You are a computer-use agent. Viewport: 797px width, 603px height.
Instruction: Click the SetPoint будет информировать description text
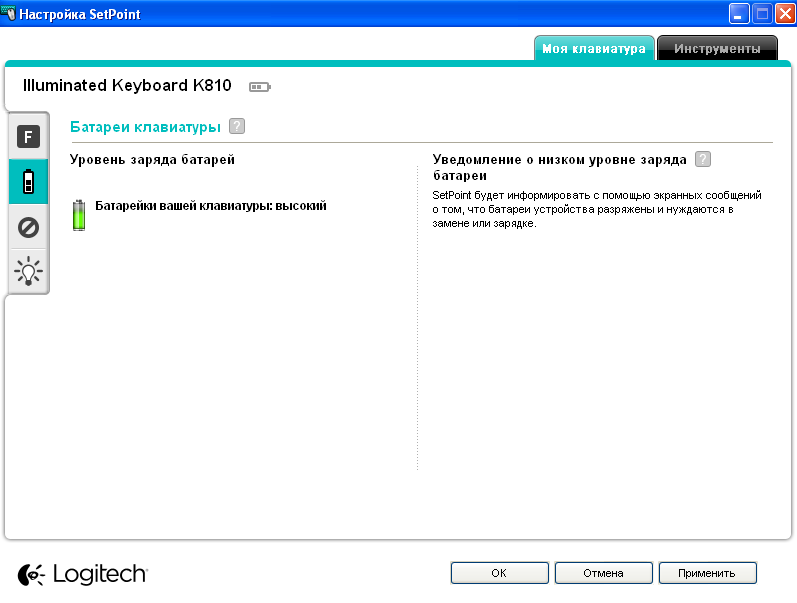click(597, 209)
